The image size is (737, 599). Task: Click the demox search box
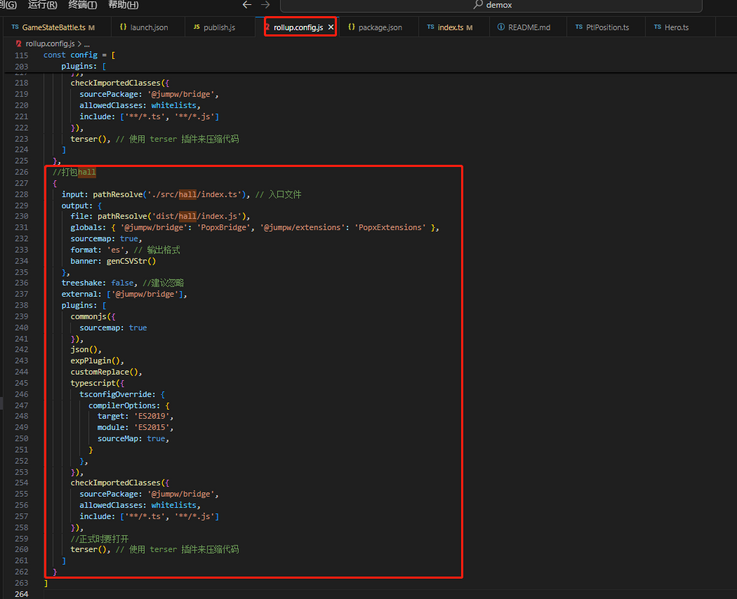point(491,5)
